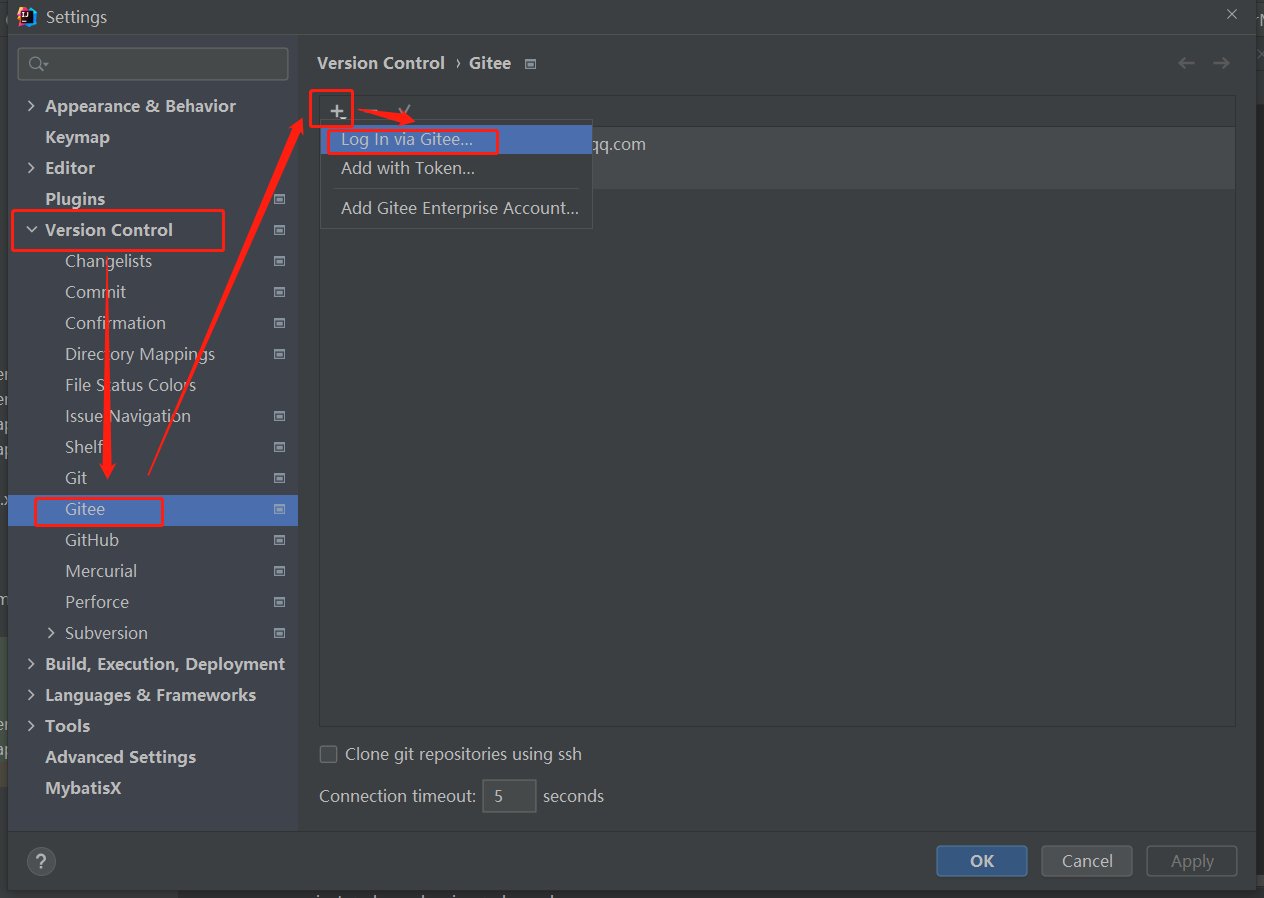Click the project icon on Shelf row
1264x898 pixels.
pyautogui.click(x=279, y=447)
